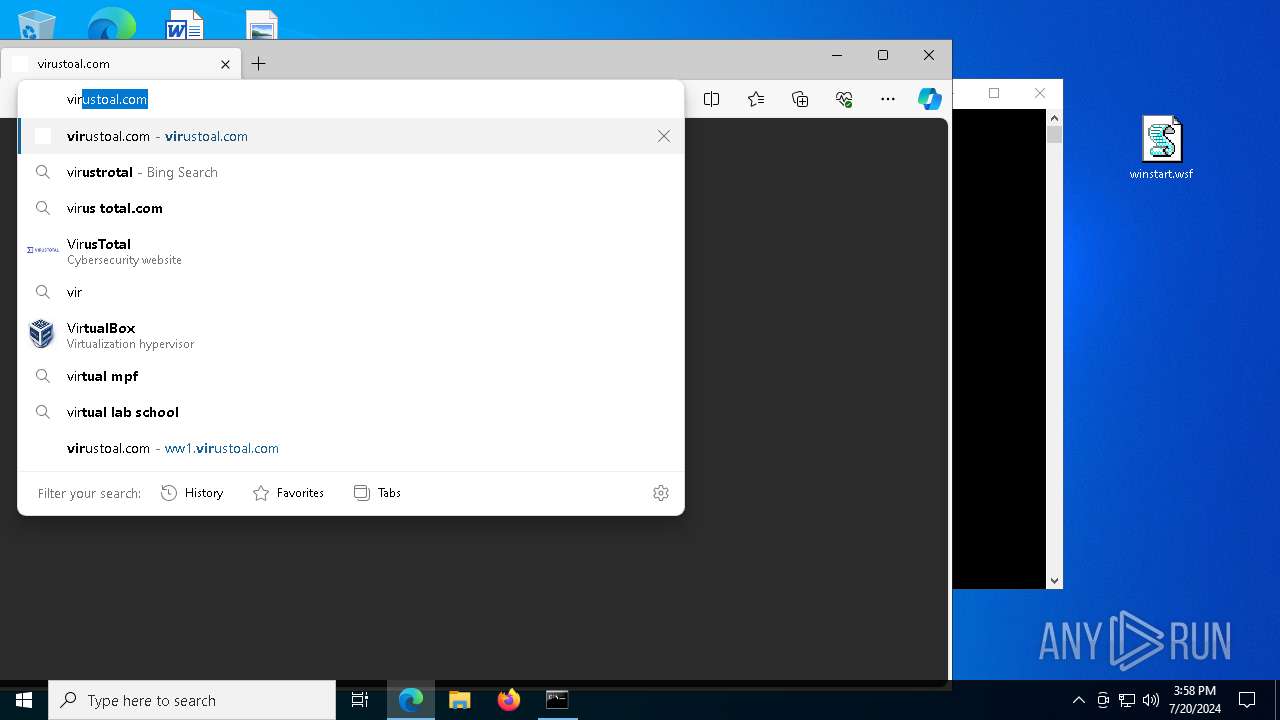Open Edge Settings and more menu

pyautogui.click(x=888, y=99)
